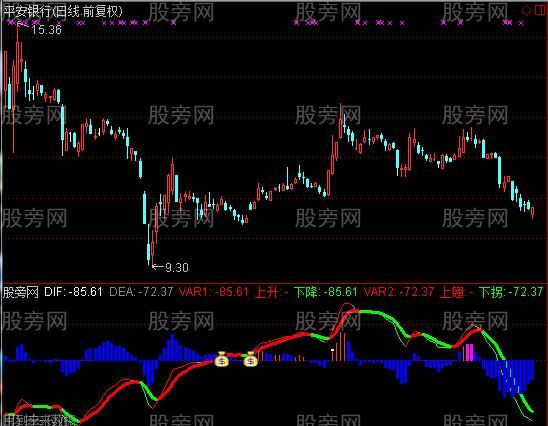Click the left money bag signal icon
The height and width of the screenshot is (426, 548).
(x=222, y=359)
